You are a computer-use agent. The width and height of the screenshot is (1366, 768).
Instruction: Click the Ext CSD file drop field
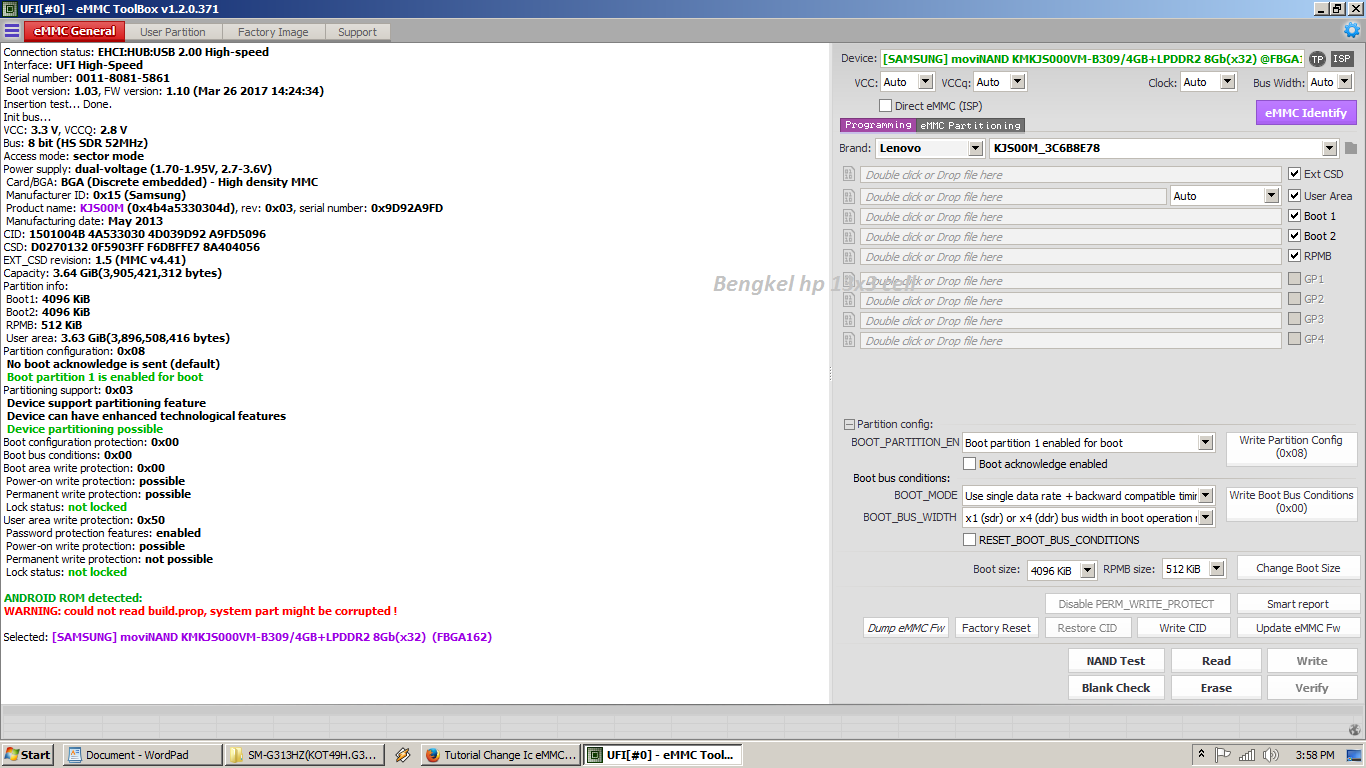[x=1071, y=174]
